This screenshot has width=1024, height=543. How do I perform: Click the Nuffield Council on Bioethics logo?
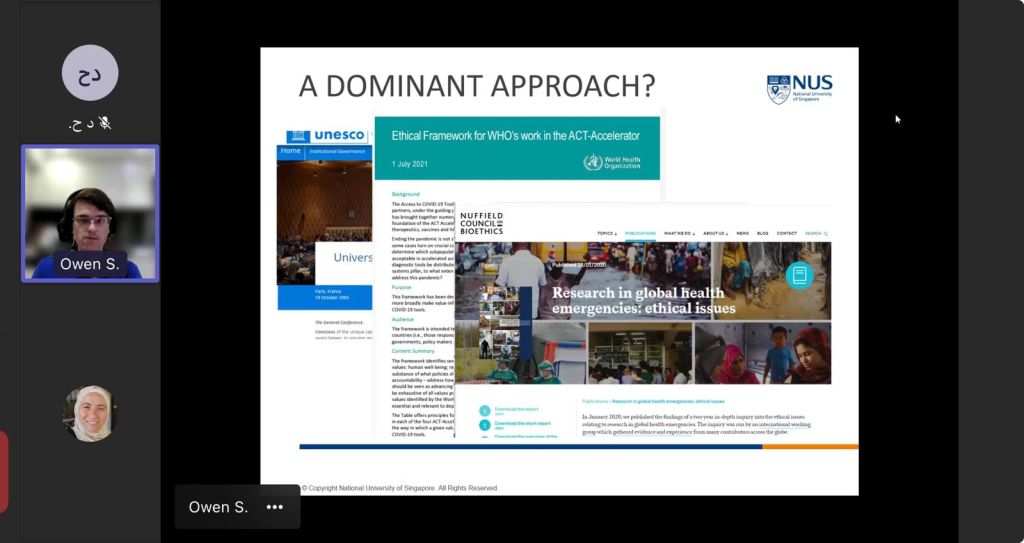pos(481,224)
